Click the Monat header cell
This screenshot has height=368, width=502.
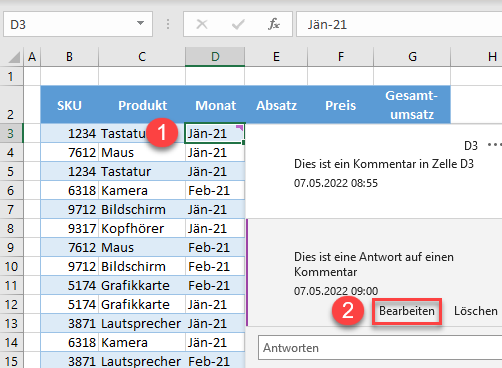pos(215,105)
